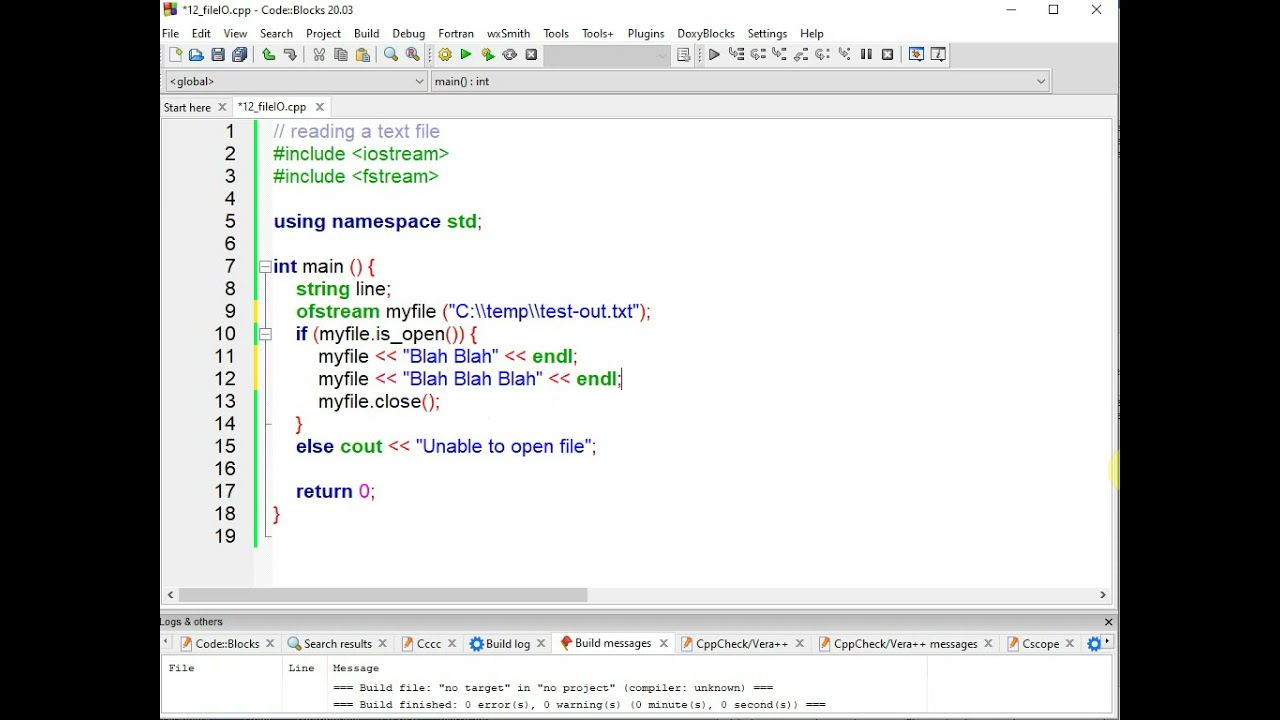Screen dimensions: 1280x720
Task: Copy the selection with the toolbar icon
Action: (341, 55)
